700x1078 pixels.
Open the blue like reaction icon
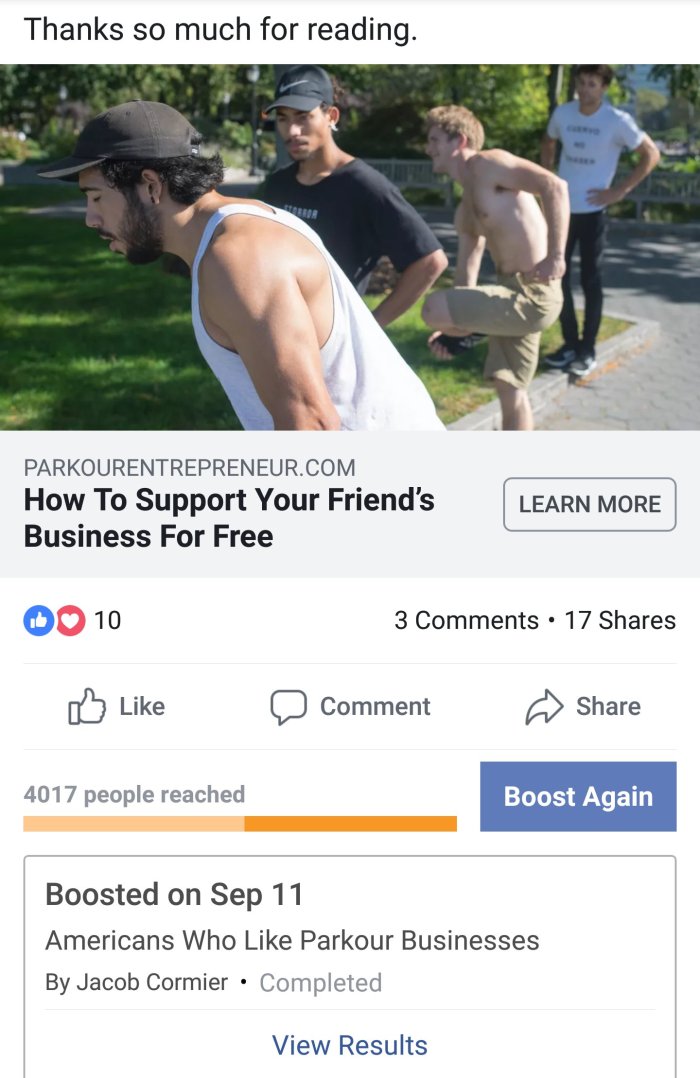[39, 620]
